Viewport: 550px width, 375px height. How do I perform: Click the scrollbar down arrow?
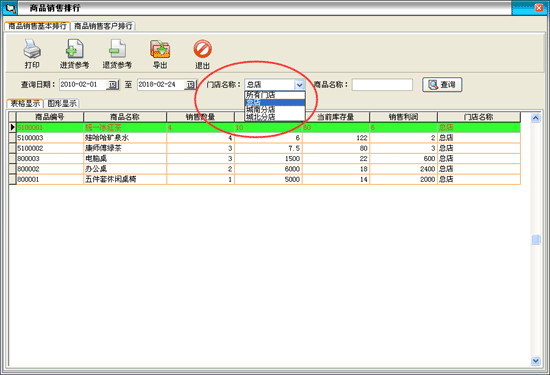tap(535, 361)
